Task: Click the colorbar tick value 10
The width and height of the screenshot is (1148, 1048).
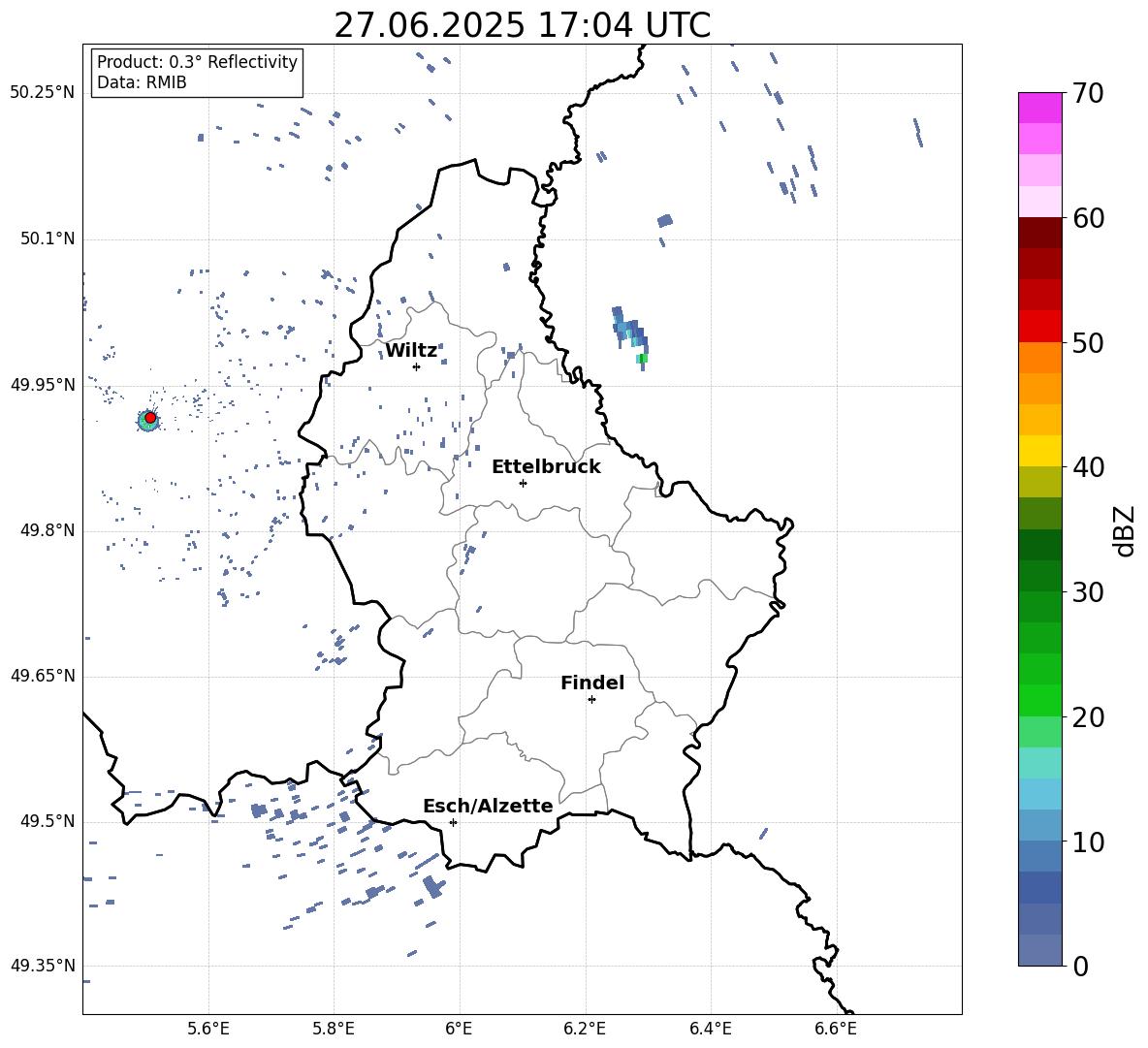Action: (x=1088, y=842)
